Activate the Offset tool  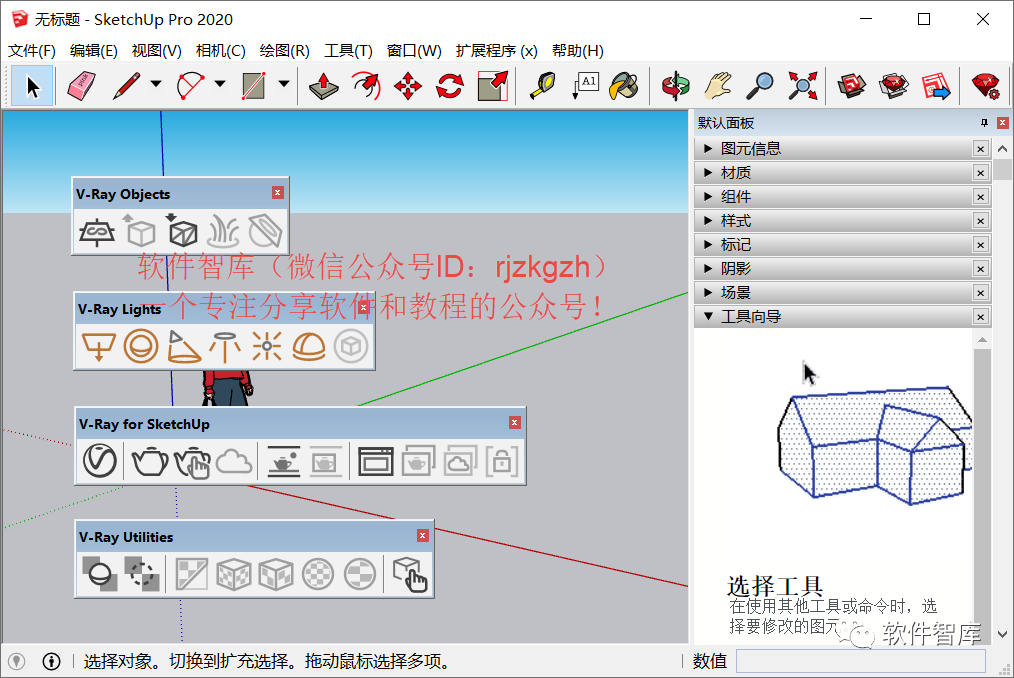point(366,85)
